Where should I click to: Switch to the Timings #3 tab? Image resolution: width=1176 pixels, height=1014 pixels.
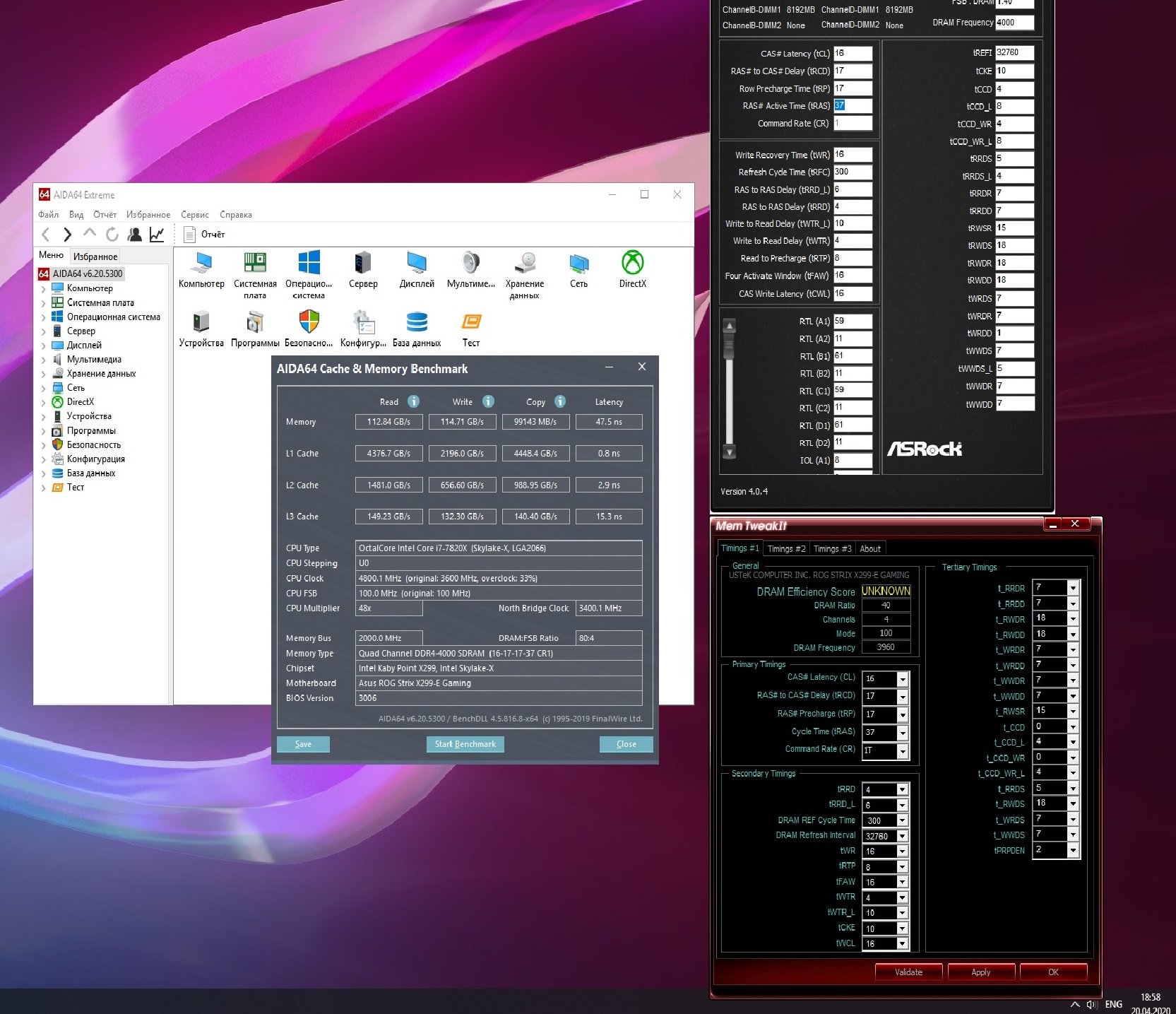tap(833, 549)
